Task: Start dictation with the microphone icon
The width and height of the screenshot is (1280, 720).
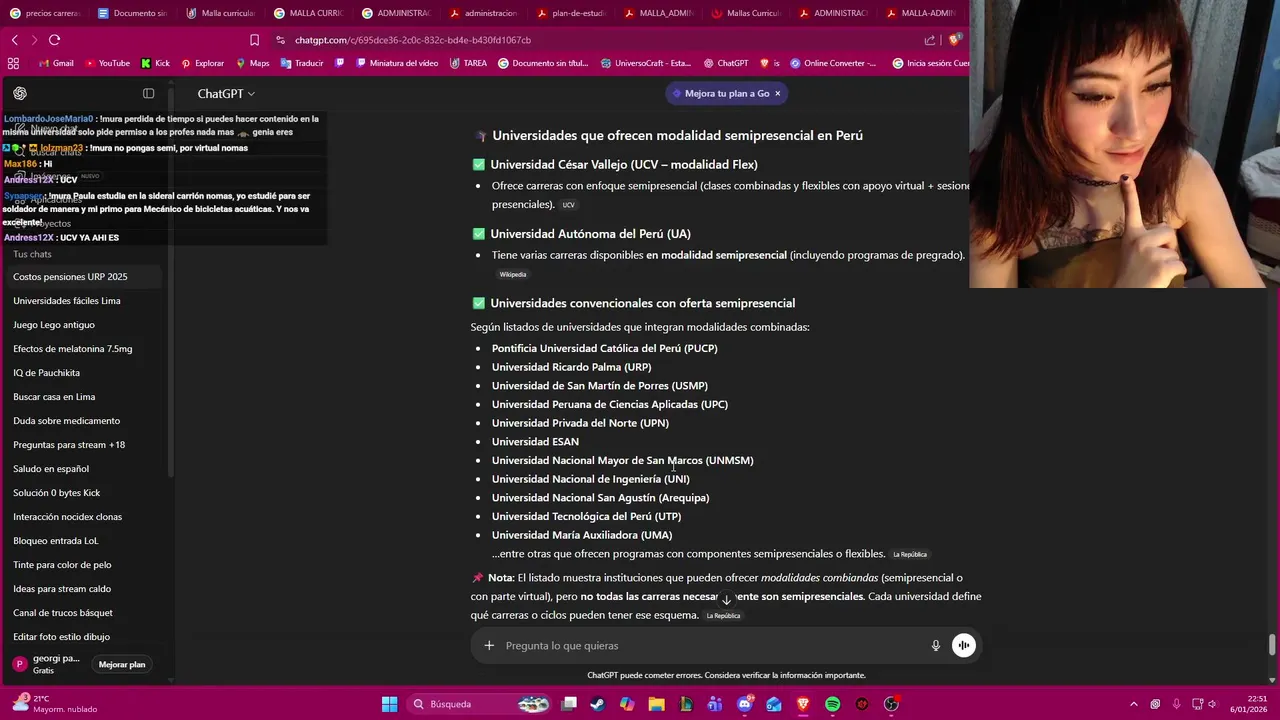Action: (x=936, y=645)
